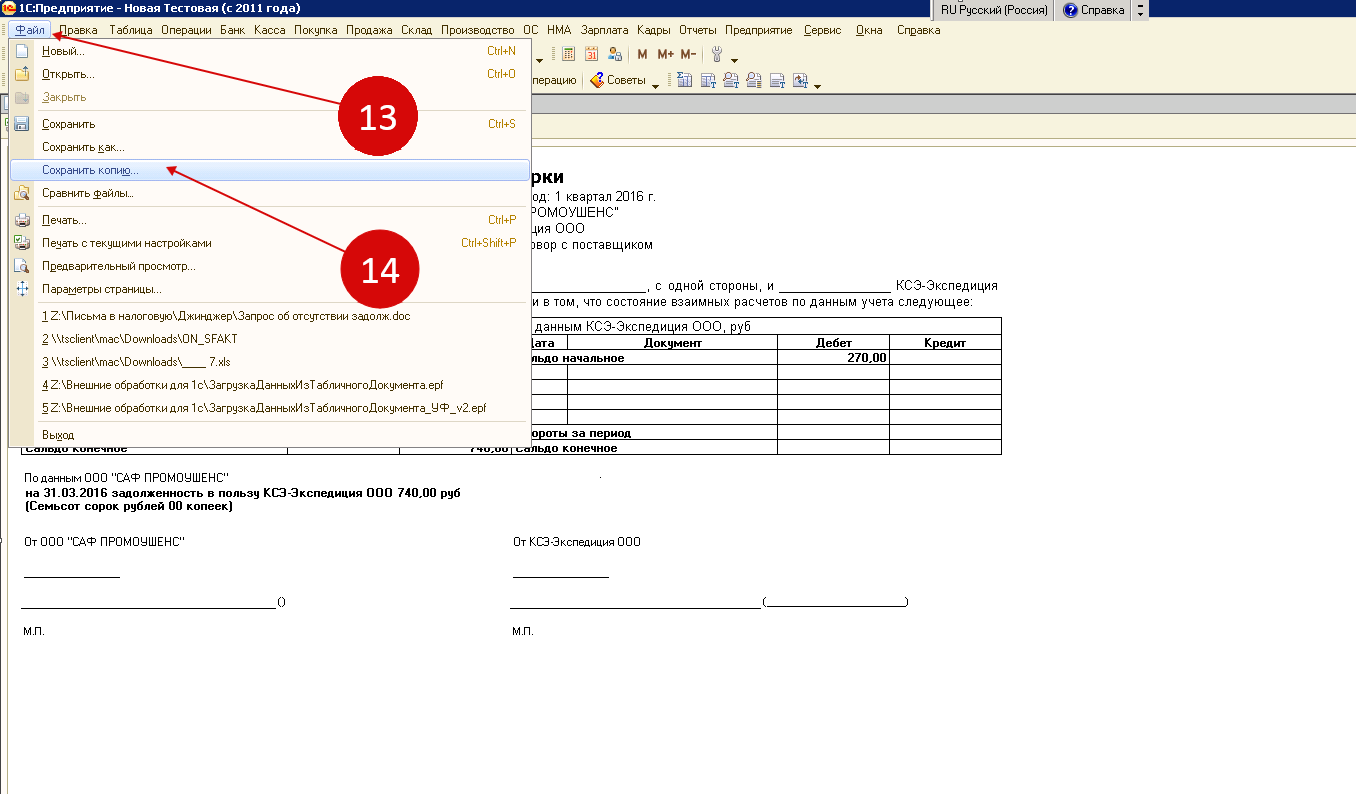Select Сохранить копию... menu entry
1356x794 pixels.
pos(269,170)
